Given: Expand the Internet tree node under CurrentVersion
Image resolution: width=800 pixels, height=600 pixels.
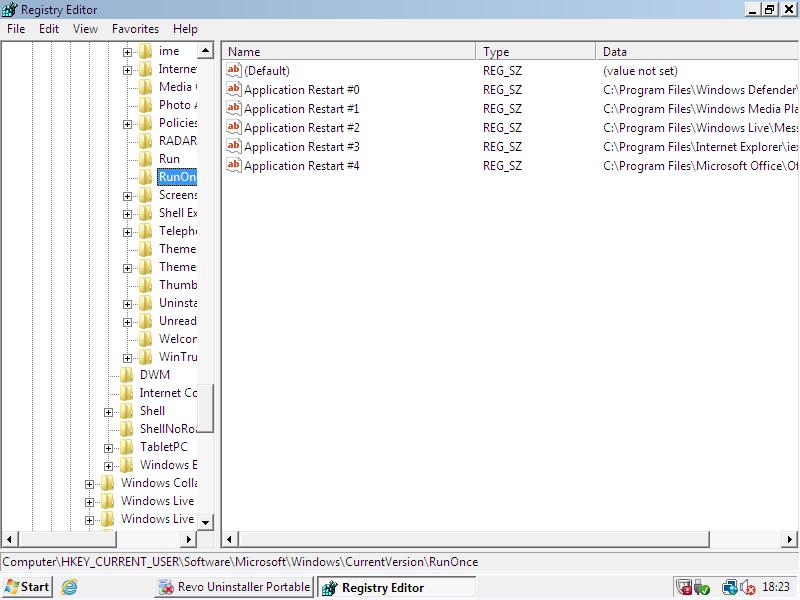Looking at the screenshot, I should (x=128, y=70).
